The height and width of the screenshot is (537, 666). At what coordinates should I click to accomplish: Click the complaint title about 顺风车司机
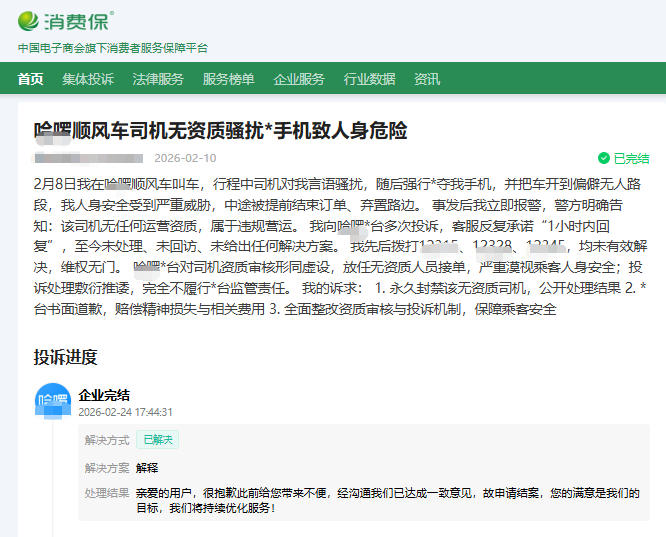[220, 131]
